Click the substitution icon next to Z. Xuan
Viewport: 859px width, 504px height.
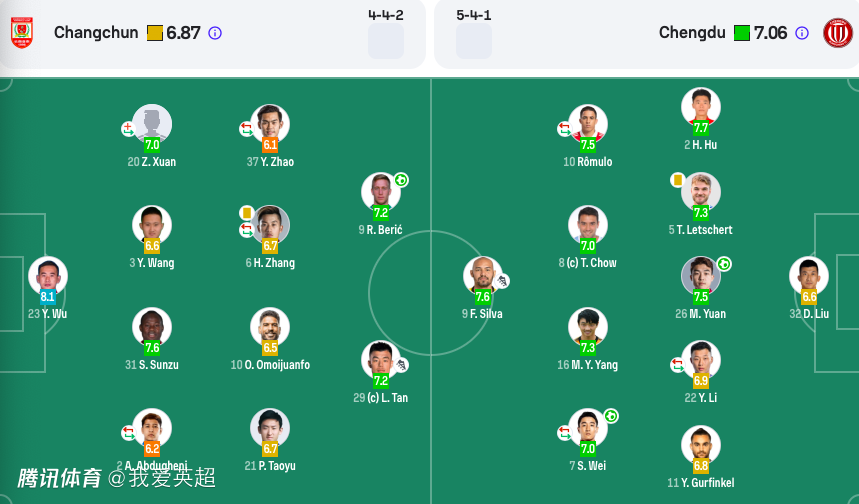coord(128,129)
